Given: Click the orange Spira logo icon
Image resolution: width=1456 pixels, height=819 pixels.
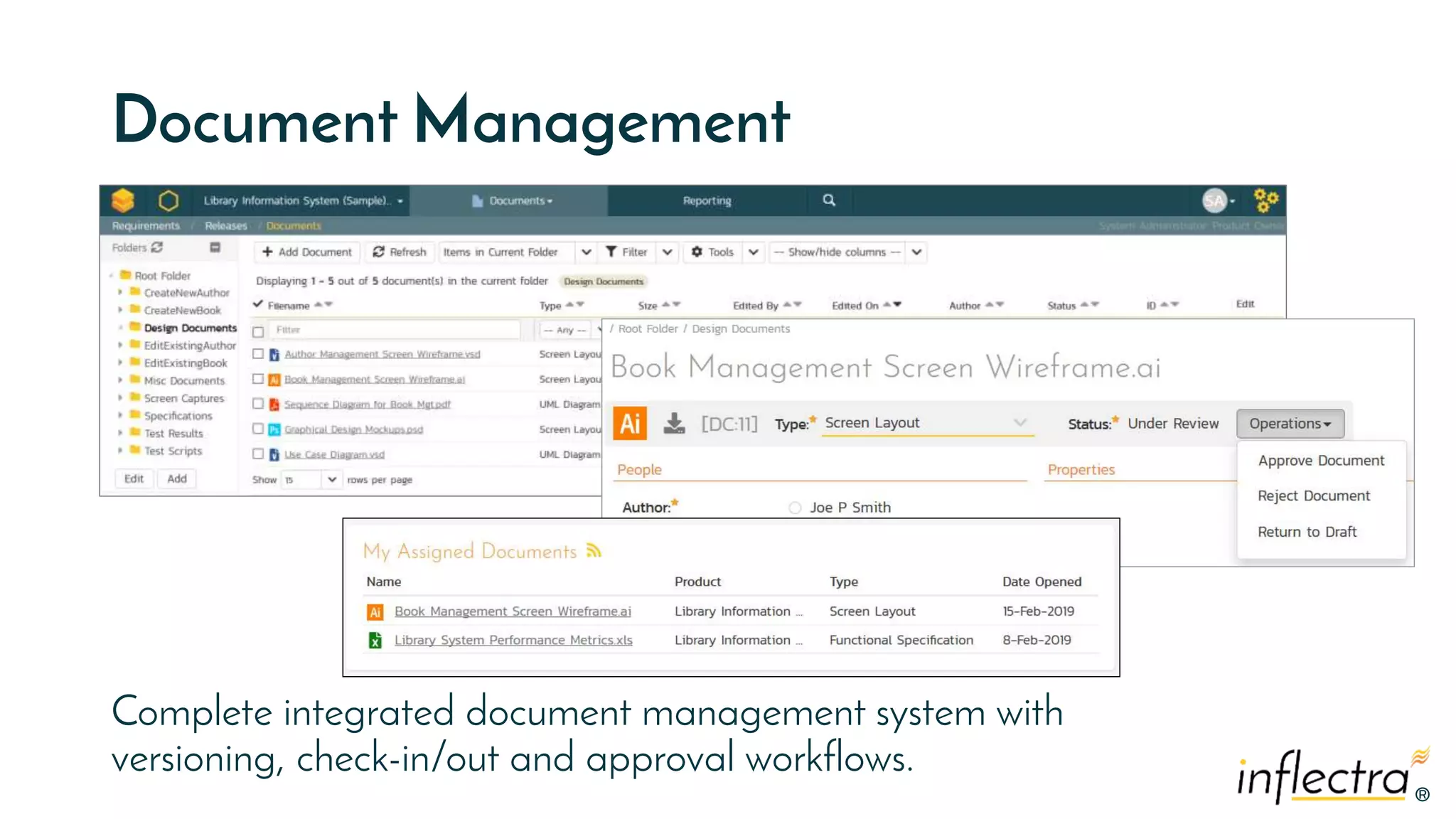Looking at the screenshot, I should point(123,200).
